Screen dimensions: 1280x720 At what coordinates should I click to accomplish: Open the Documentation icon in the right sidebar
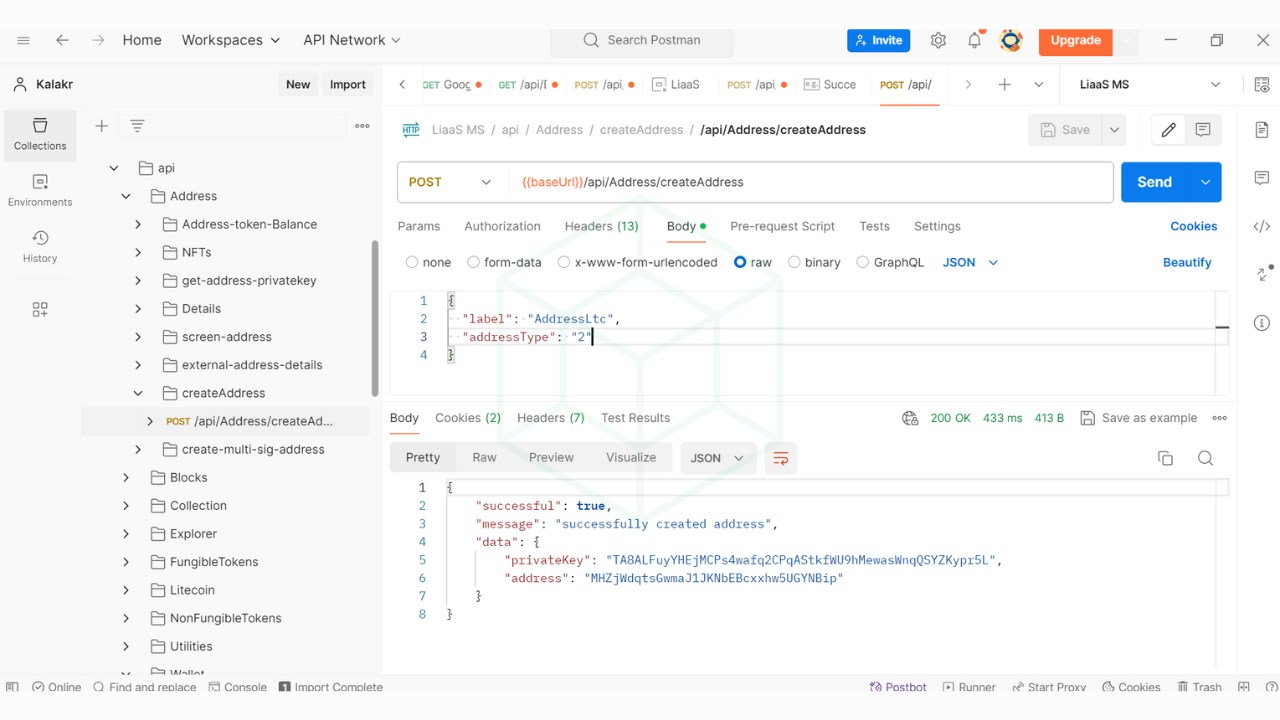[x=1261, y=130]
